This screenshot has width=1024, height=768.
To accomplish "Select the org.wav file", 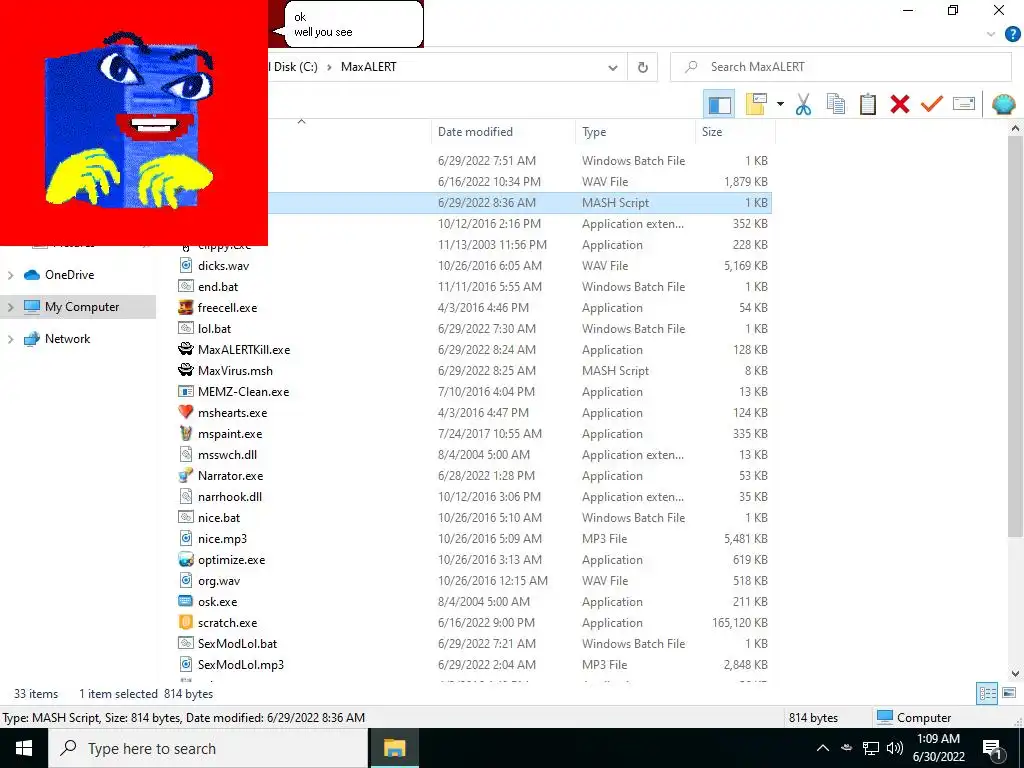I will pos(219,581).
